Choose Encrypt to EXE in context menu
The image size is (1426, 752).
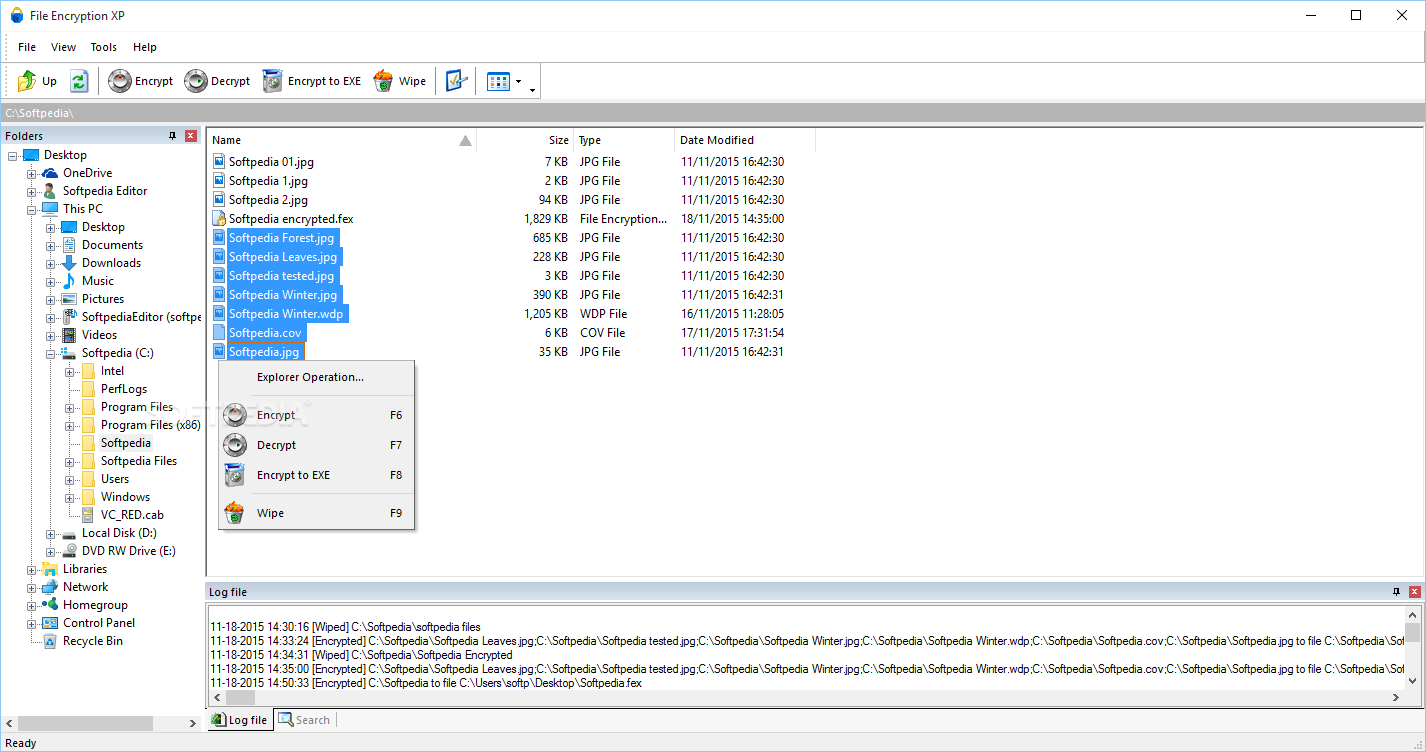coord(316,475)
